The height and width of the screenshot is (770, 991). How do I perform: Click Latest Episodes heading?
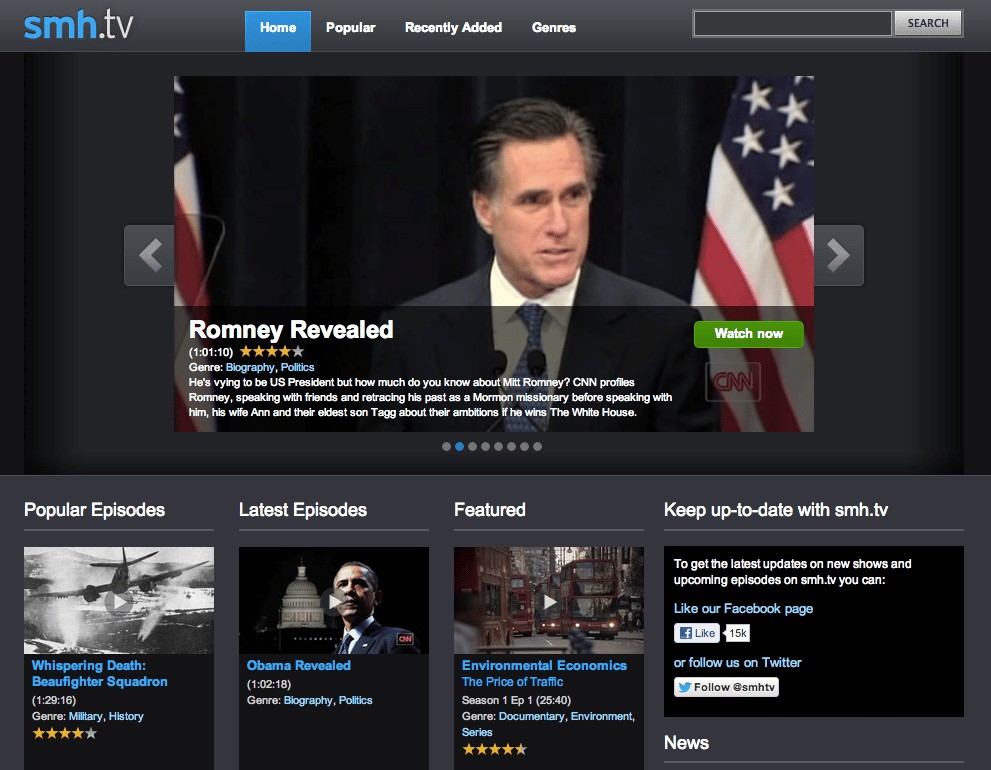303,510
